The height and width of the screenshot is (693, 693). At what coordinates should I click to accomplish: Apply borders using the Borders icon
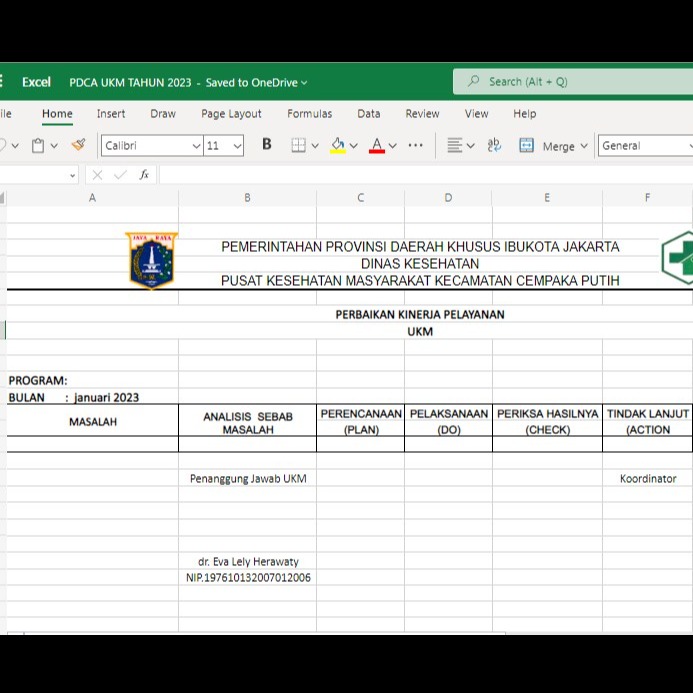pos(298,145)
